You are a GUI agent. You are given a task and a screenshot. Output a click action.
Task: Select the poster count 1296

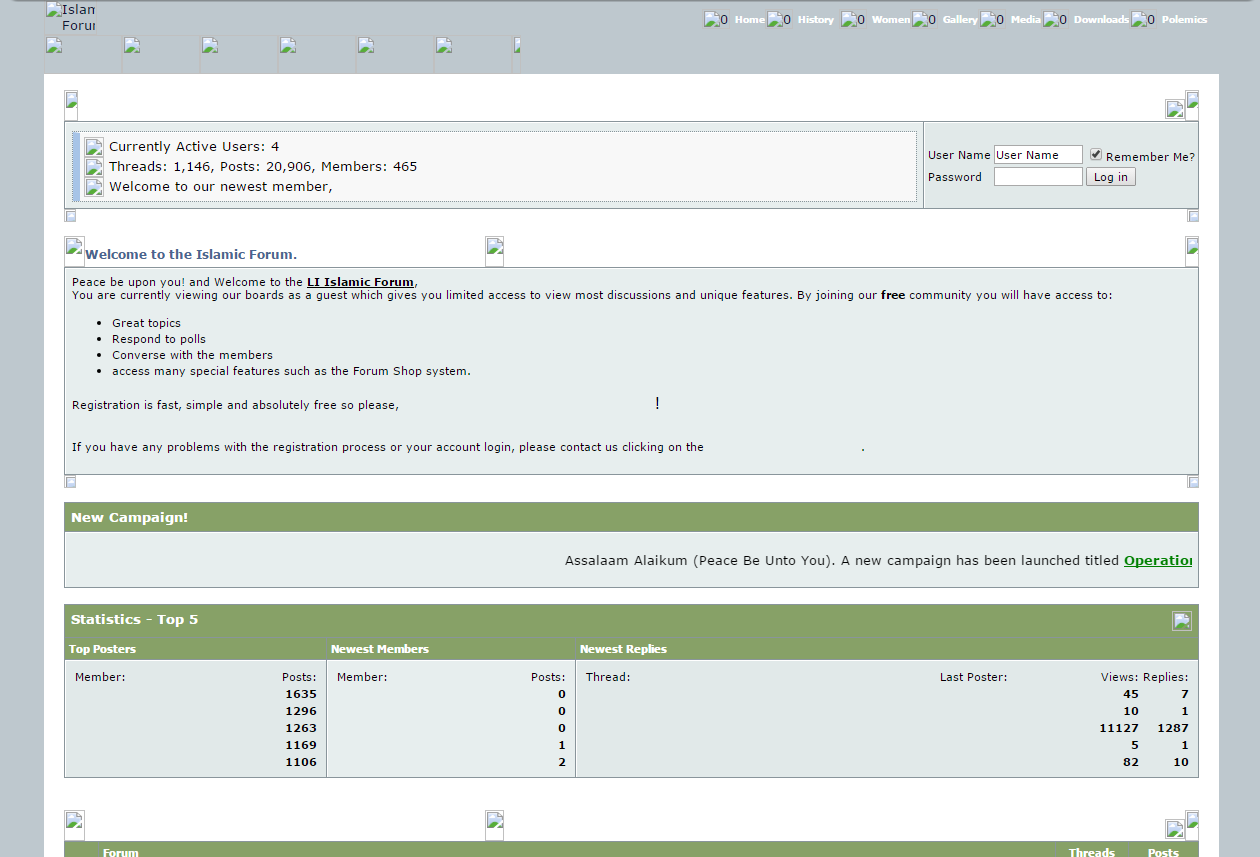point(301,711)
